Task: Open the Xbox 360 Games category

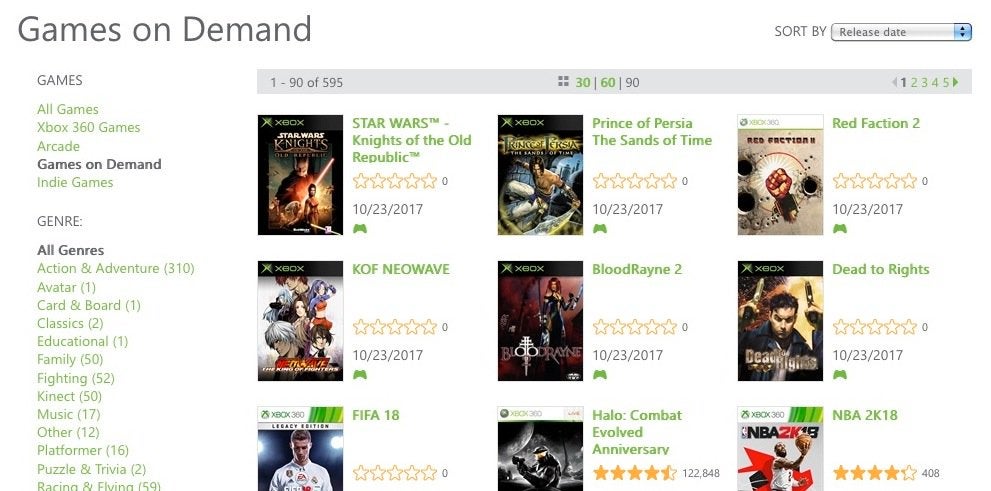Action: pos(88,127)
